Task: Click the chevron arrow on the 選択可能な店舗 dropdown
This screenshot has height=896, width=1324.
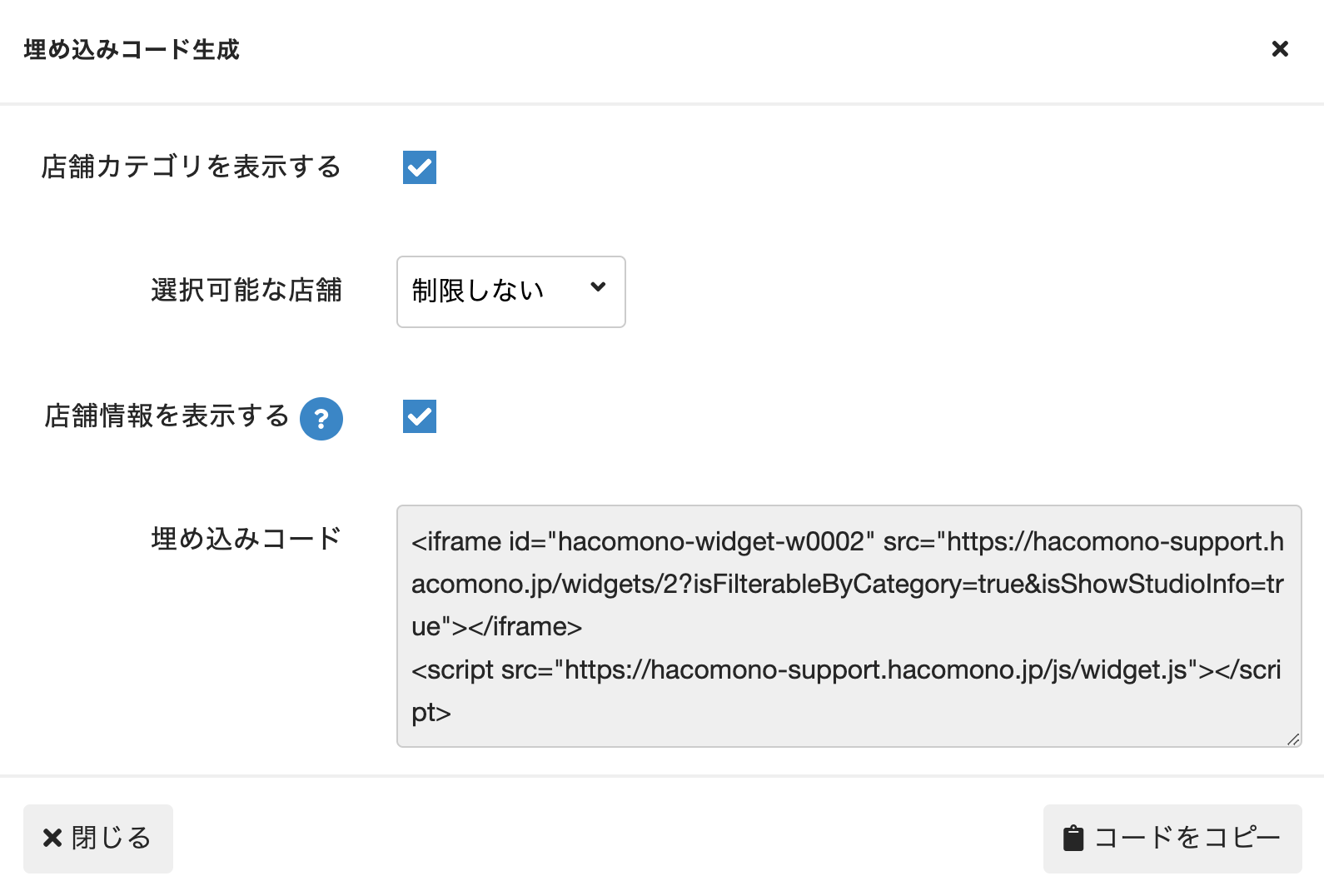Action: [x=598, y=287]
